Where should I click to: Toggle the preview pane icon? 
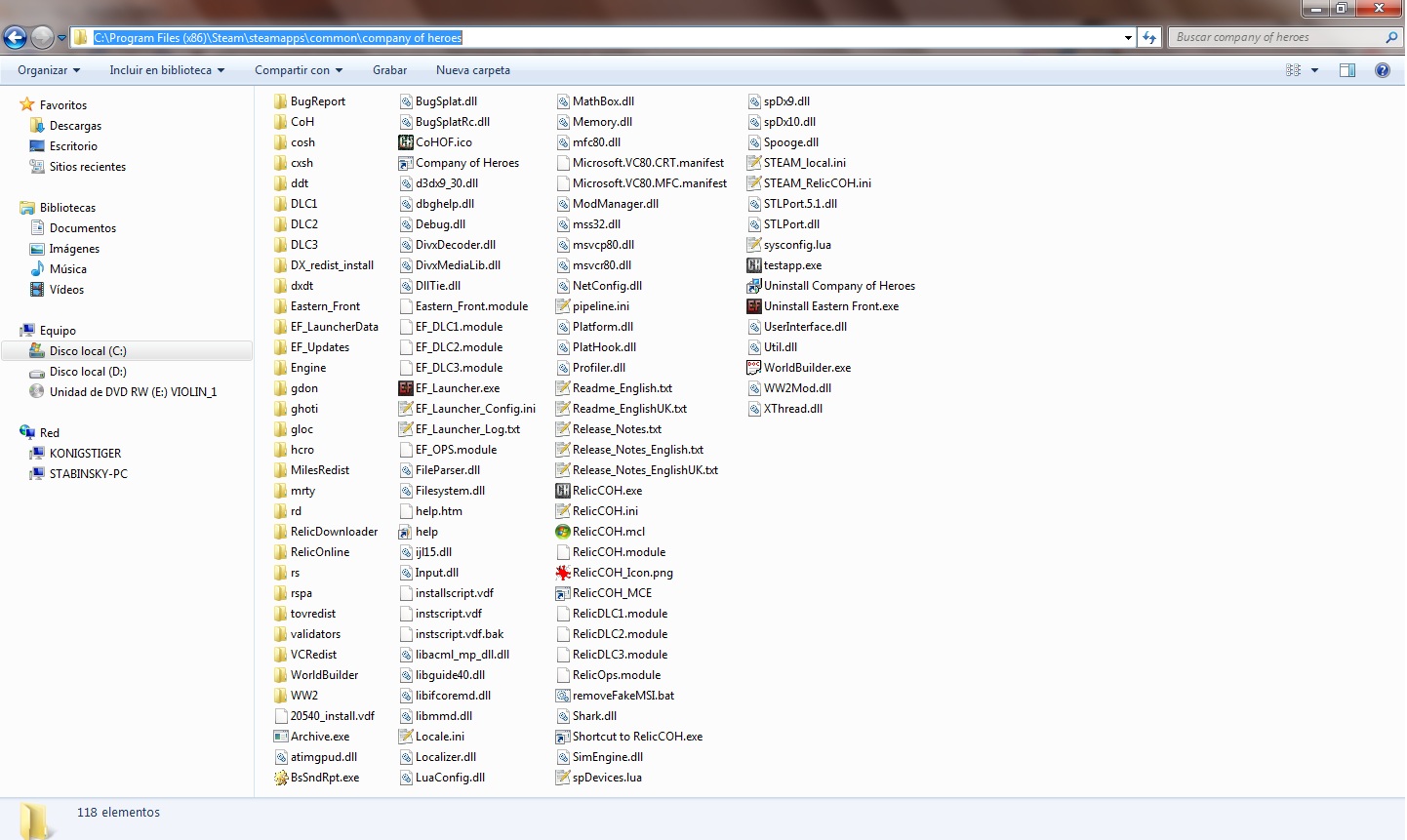(1347, 70)
